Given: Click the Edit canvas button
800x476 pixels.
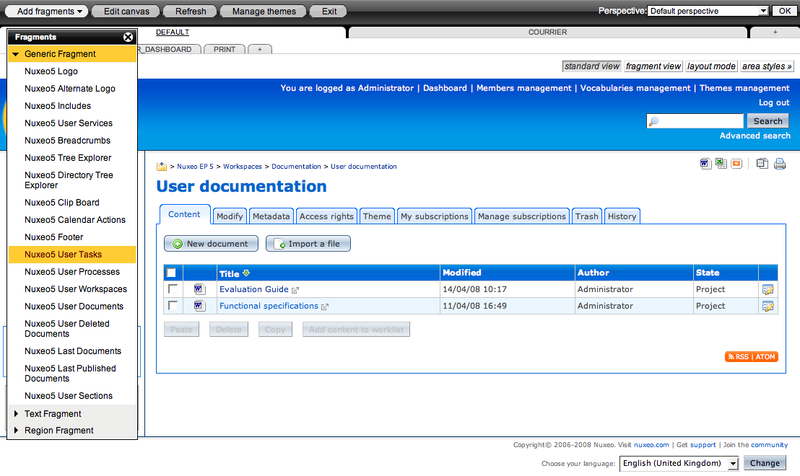Looking at the screenshot, I should tap(126, 11).
